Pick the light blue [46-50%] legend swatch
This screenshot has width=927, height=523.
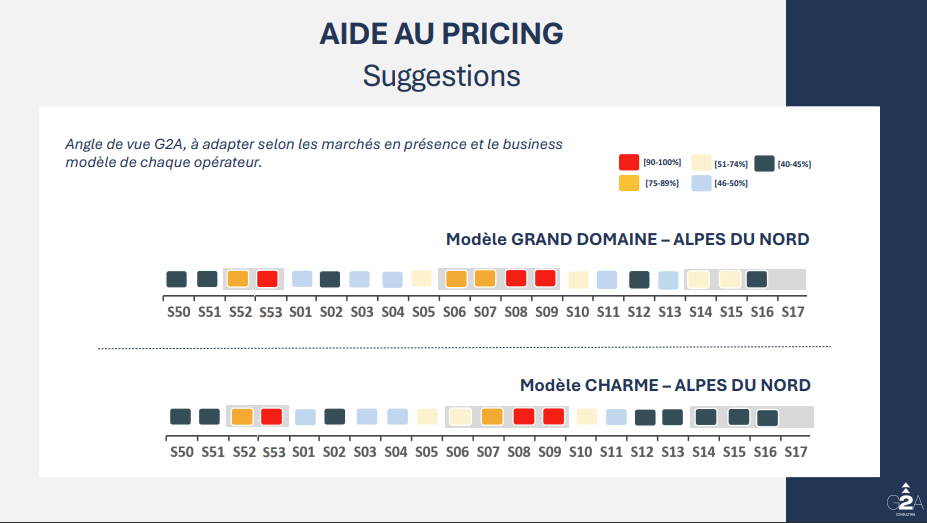pyautogui.click(x=701, y=183)
